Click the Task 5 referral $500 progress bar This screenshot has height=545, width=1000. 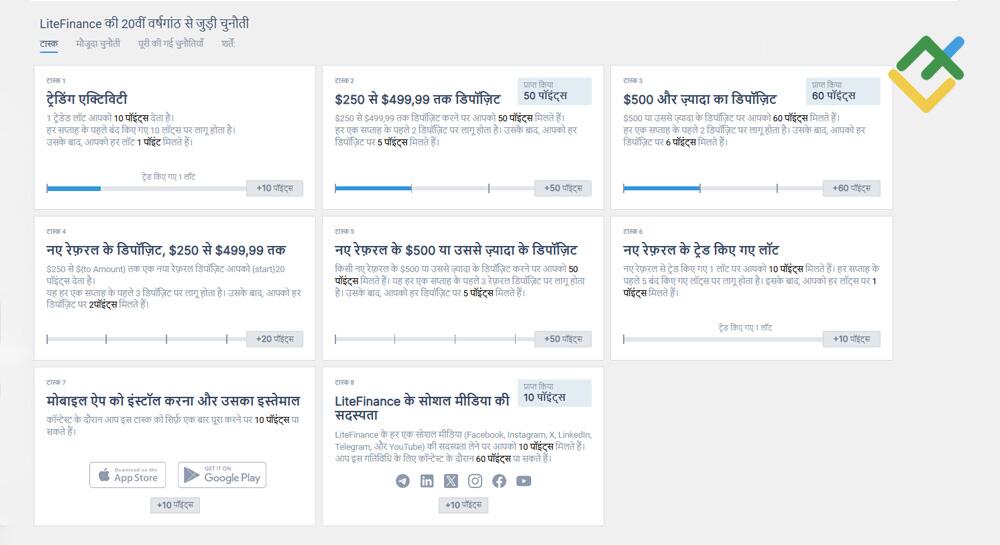click(x=434, y=339)
